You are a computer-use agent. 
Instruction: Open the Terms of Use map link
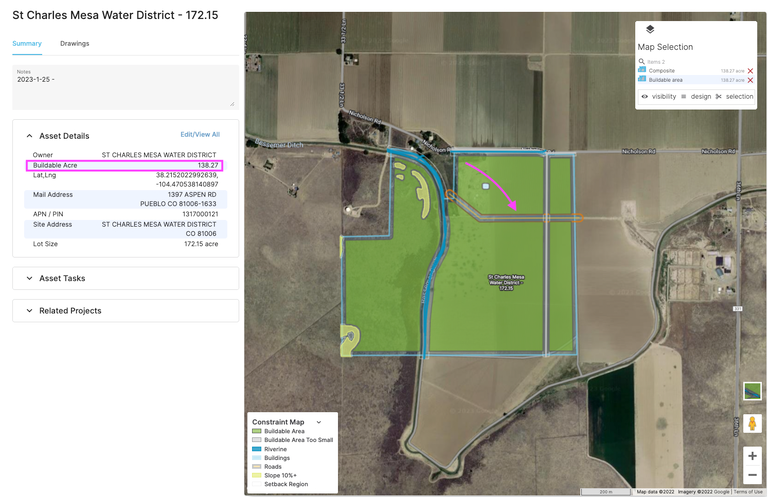point(748,492)
